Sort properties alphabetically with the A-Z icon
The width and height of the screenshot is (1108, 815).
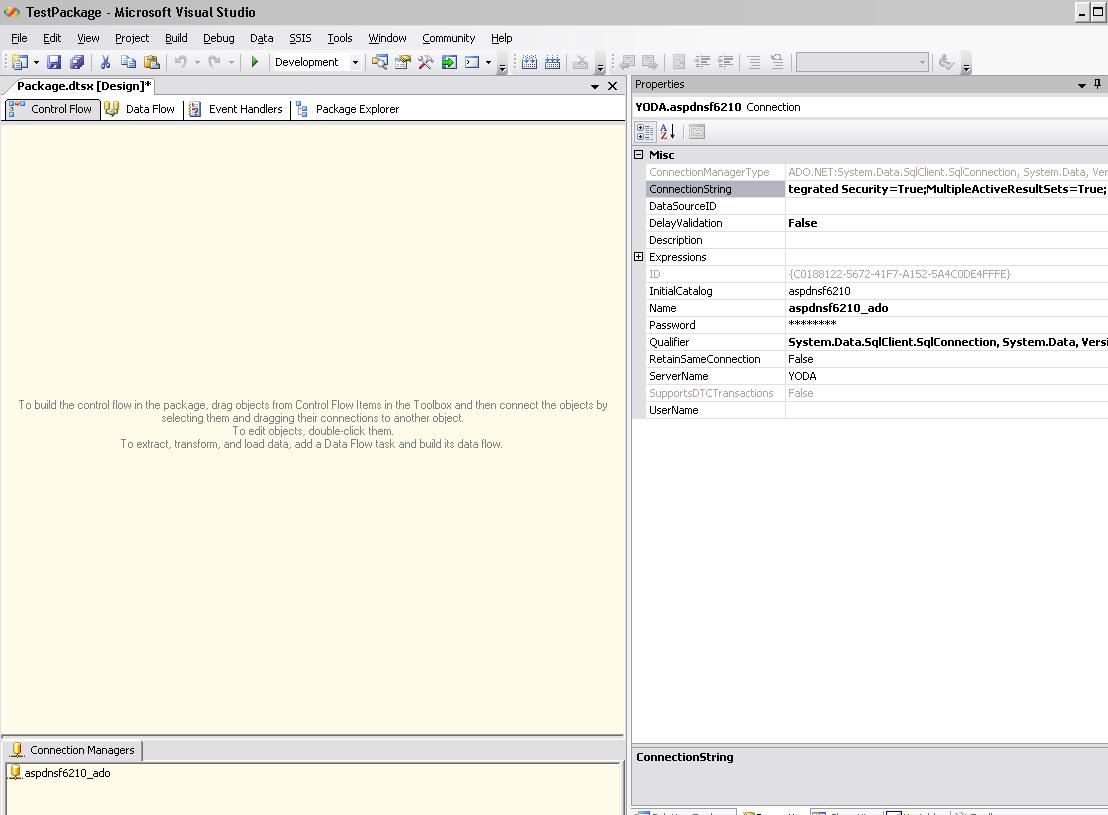coord(668,131)
